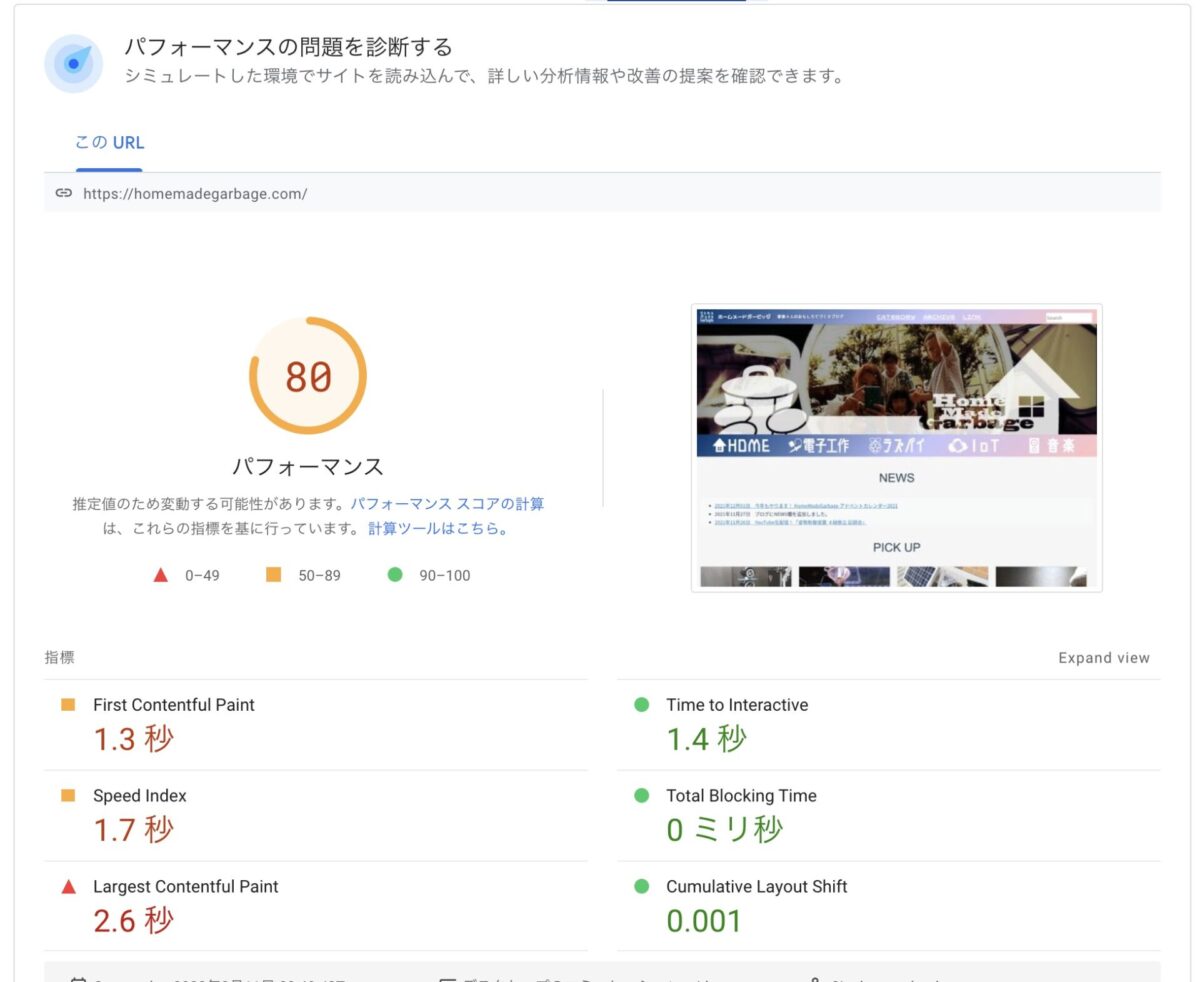1200x982 pixels.
Task: Open the パフォーマンス スコアの計算 link
Action: coord(449,504)
